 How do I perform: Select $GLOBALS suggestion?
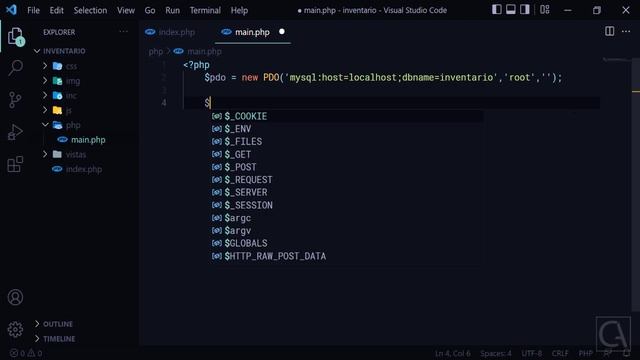347,243
